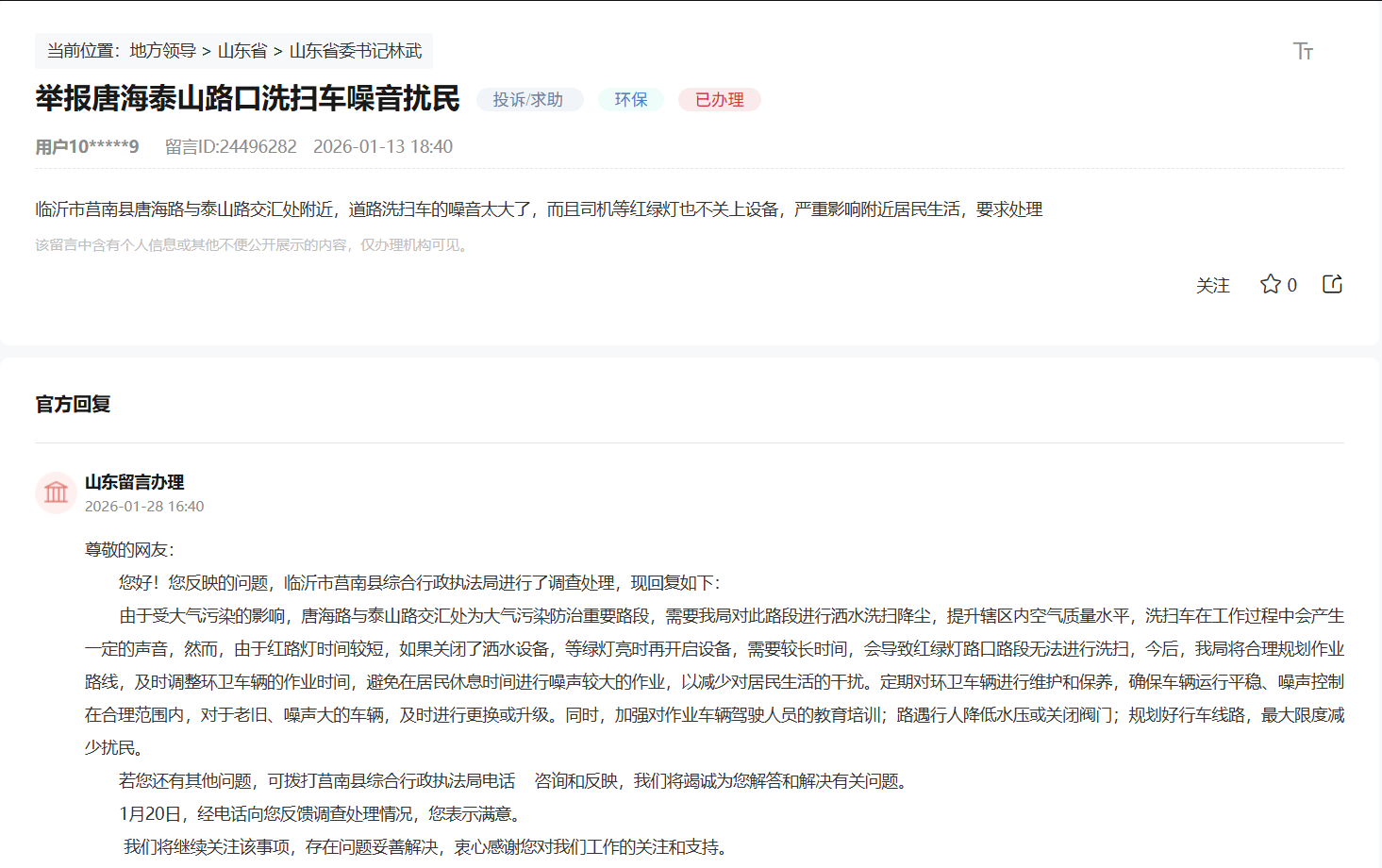Open breadcrumb link 山东省
1382x868 pixels.
coord(237,51)
